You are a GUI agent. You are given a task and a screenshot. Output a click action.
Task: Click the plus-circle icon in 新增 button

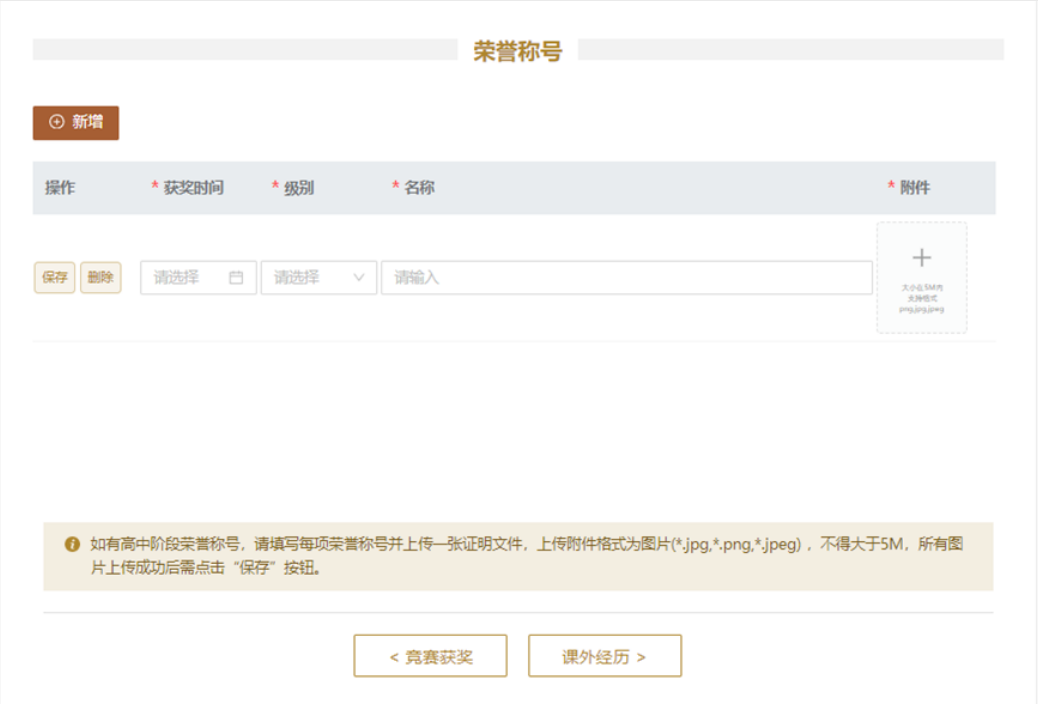[57, 122]
